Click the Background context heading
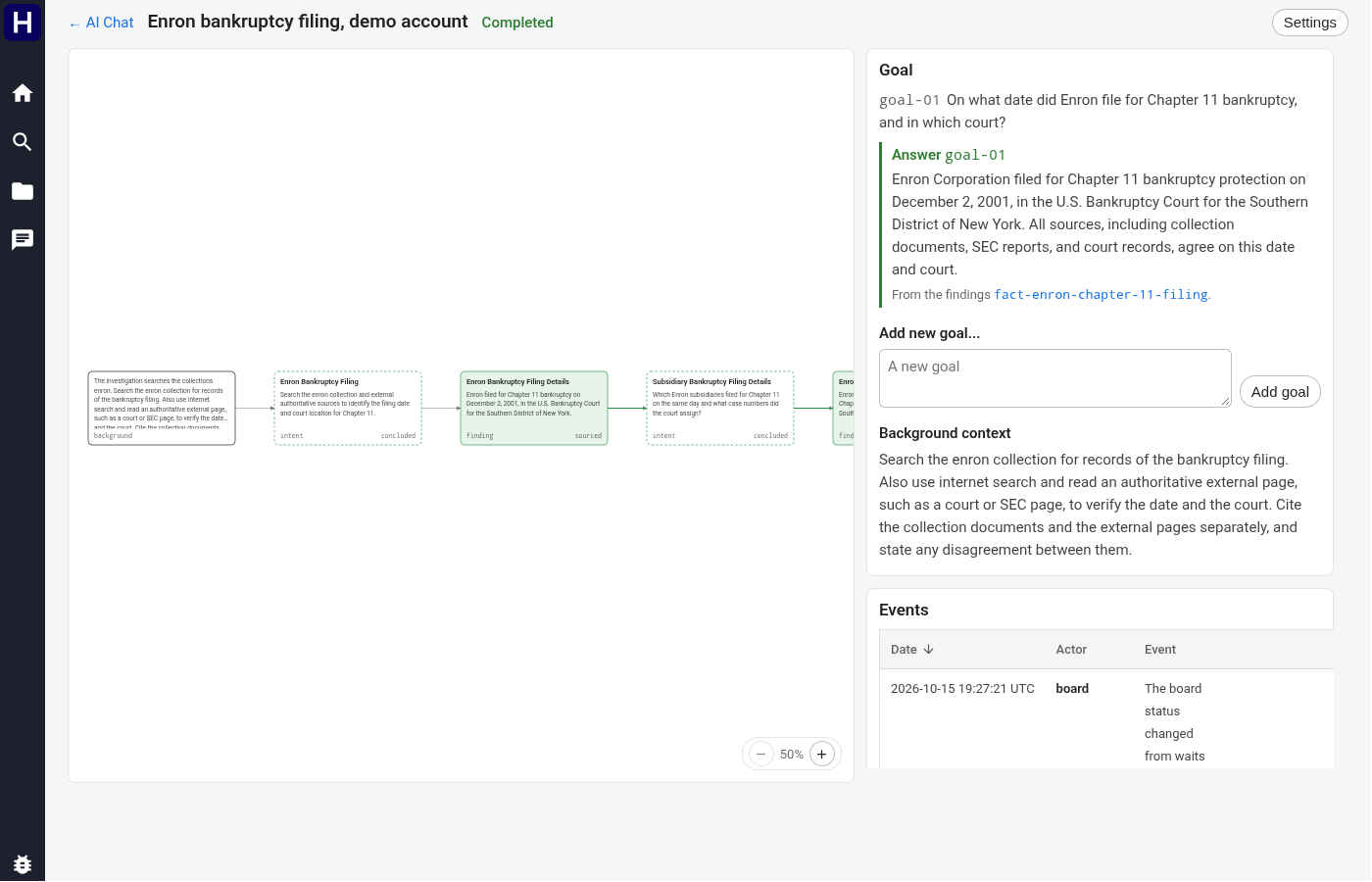Image resolution: width=1372 pixels, height=882 pixels. (x=945, y=433)
